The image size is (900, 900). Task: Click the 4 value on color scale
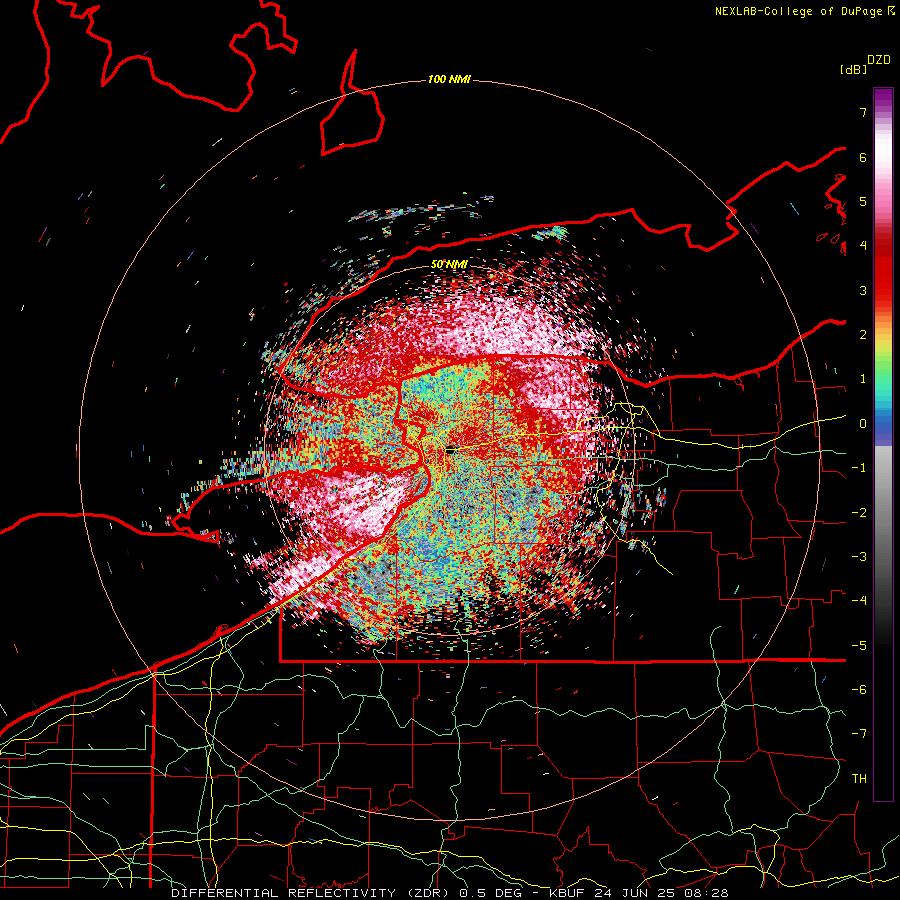point(863,246)
